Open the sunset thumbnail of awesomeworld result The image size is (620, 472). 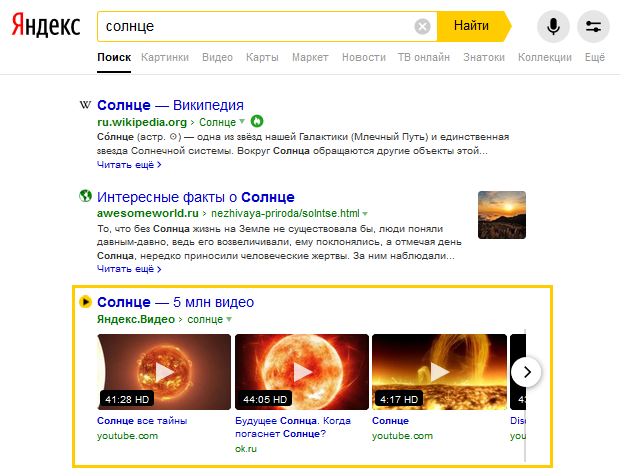[502, 215]
